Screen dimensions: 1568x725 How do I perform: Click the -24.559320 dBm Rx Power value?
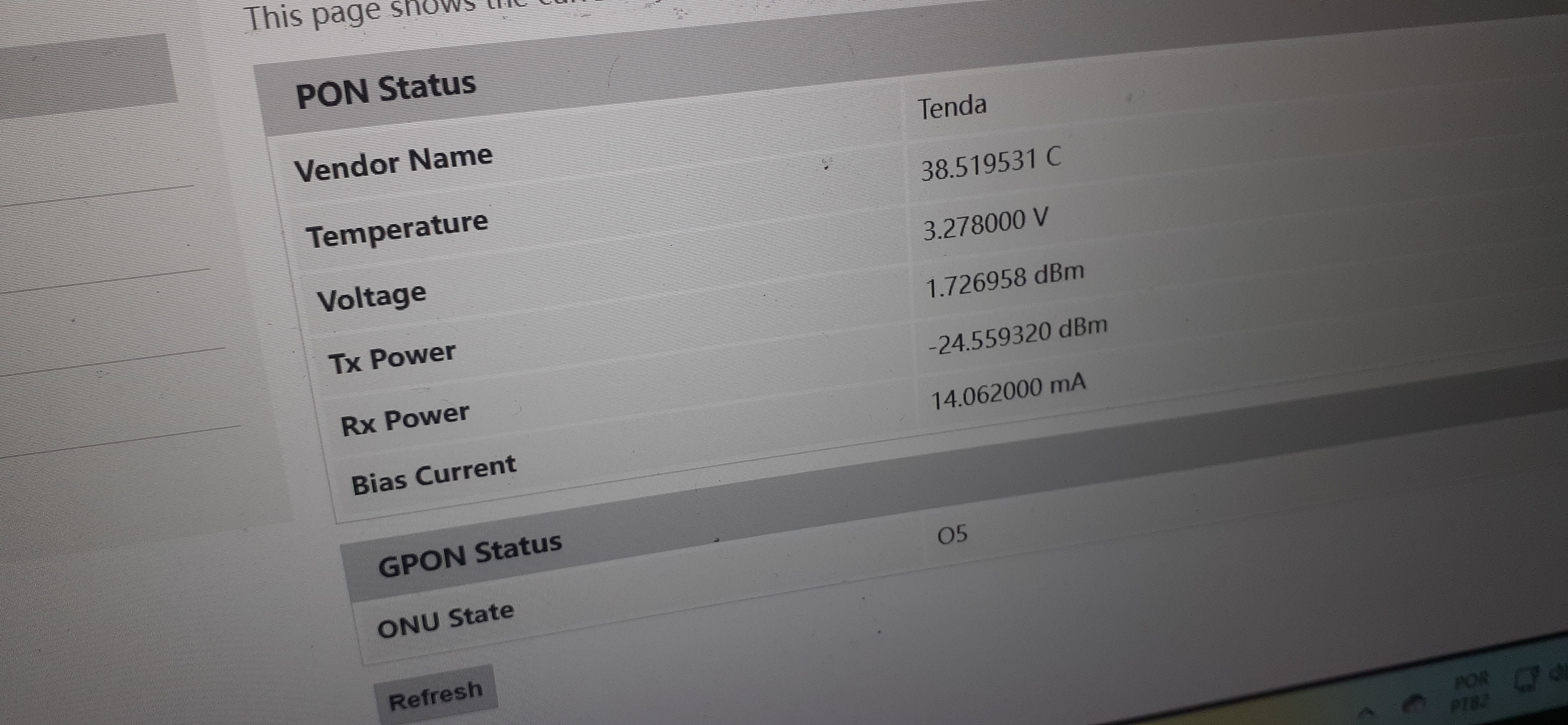(1017, 335)
